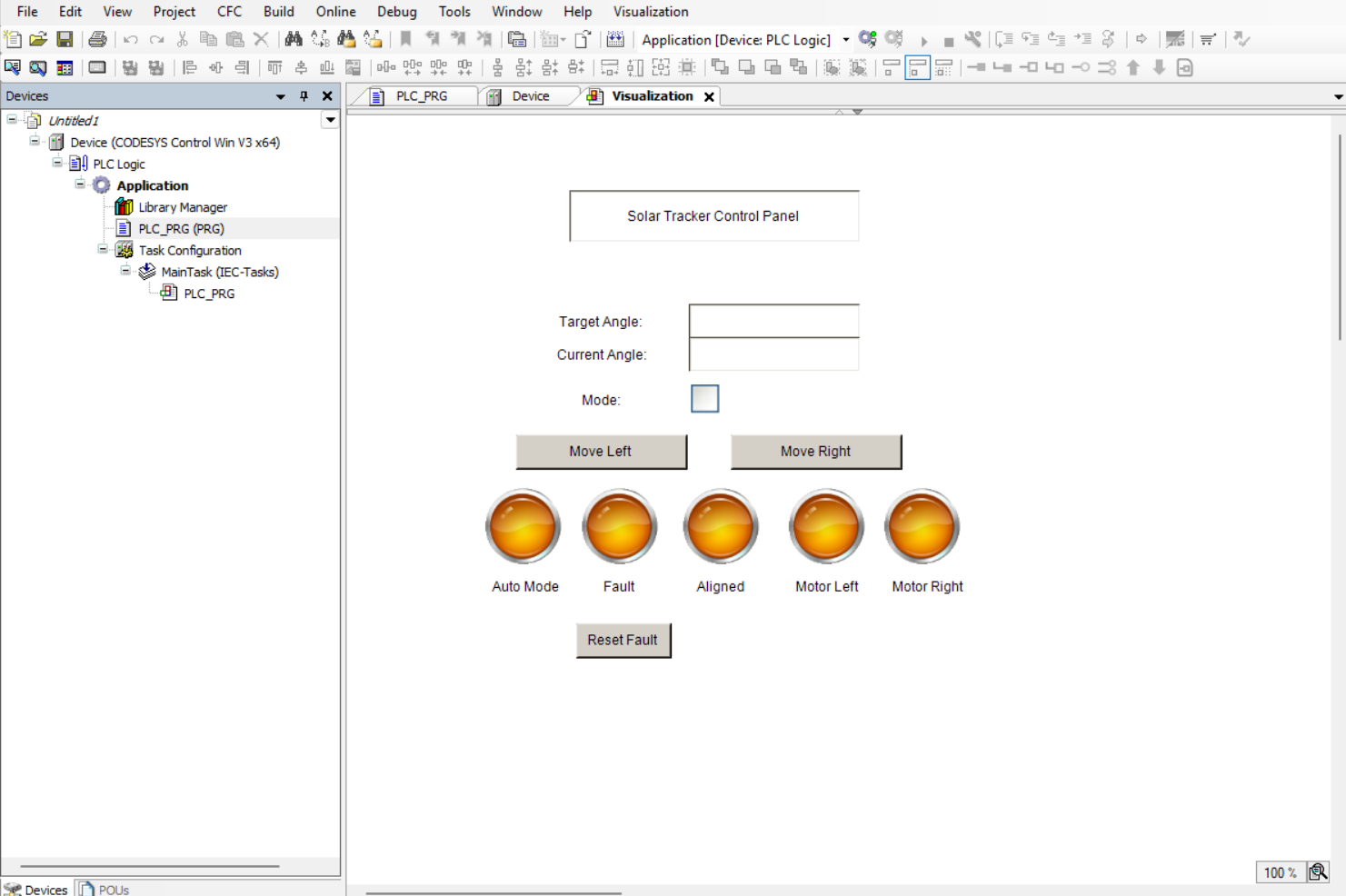Click the vertical scrollbar of the visualization editor
Viewport: 1346px width, 896px height.
tap(1340, 238)
